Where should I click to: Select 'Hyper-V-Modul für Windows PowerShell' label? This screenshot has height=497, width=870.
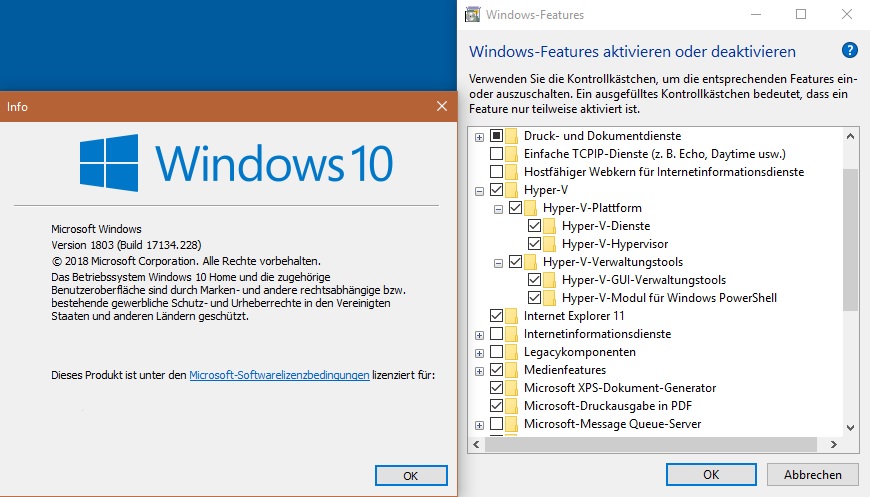click(x=669, y=298)
